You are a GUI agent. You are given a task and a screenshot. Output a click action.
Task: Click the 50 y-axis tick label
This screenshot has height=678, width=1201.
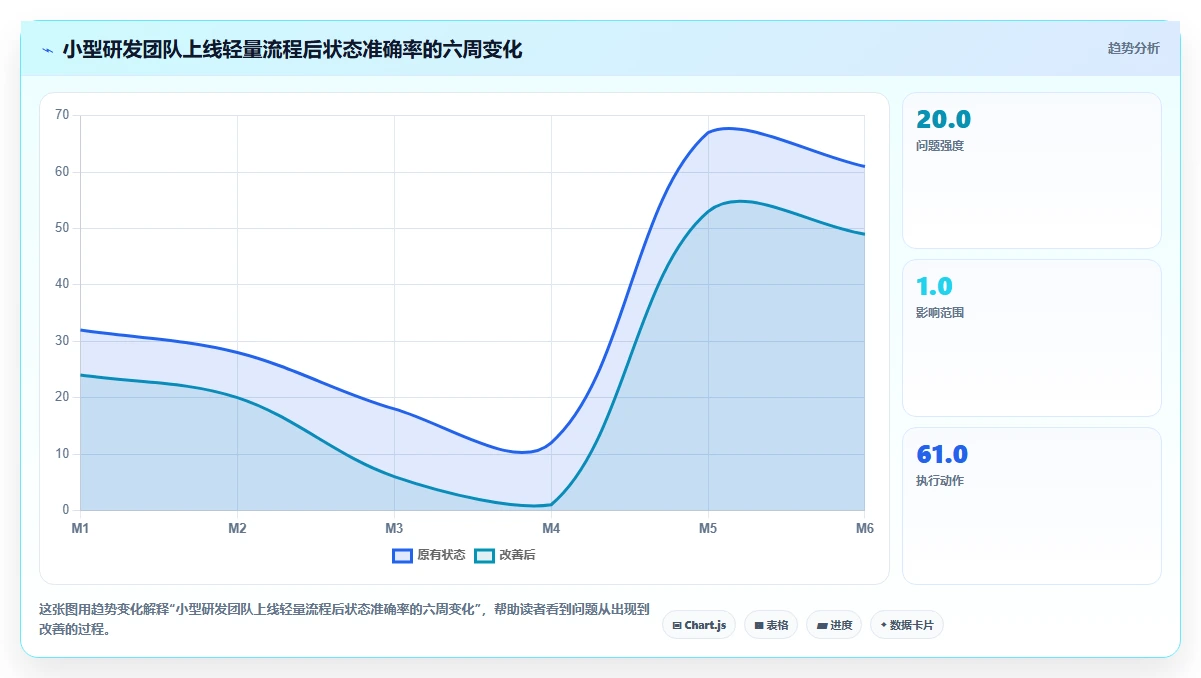pyautogui.click(x=62, y=228)
